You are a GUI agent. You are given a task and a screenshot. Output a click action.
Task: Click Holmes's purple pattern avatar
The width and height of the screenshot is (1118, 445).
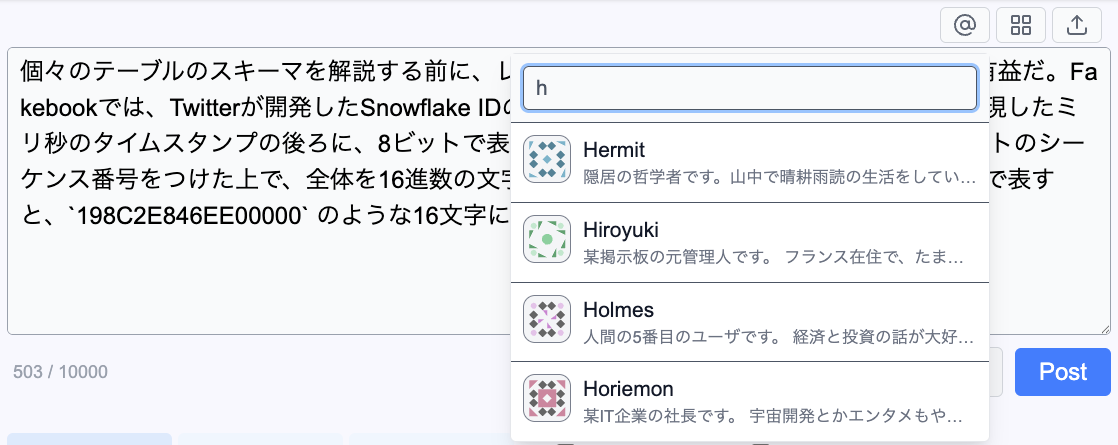[x=547, y=320]
